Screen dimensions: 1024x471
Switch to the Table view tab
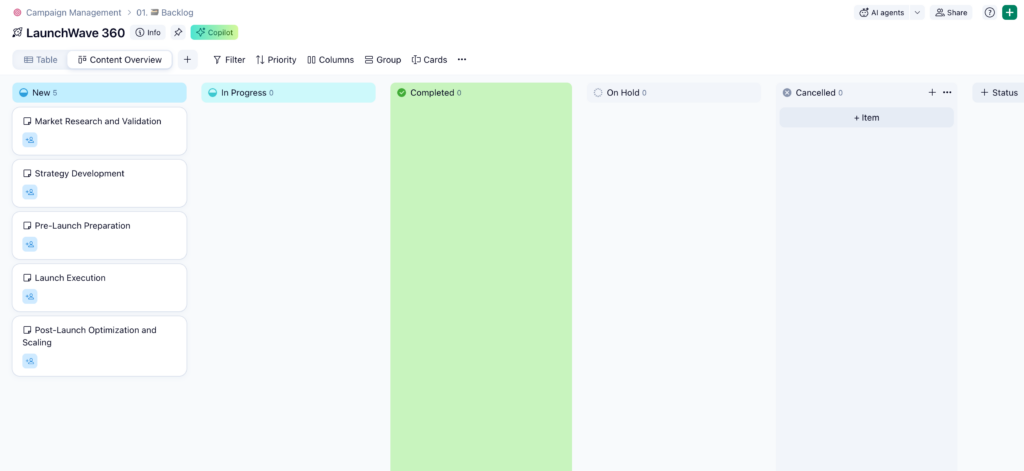41,60
